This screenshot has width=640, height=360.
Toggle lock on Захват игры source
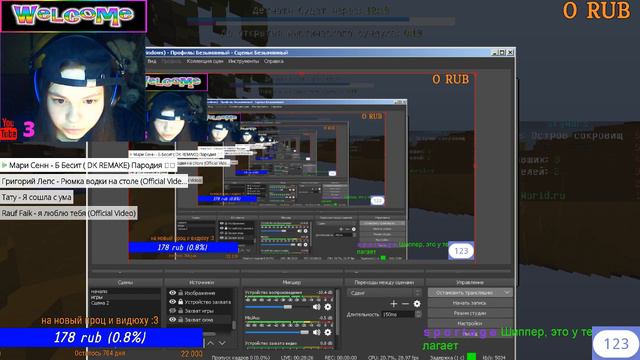pyautogui.click(x=180, y=311)
